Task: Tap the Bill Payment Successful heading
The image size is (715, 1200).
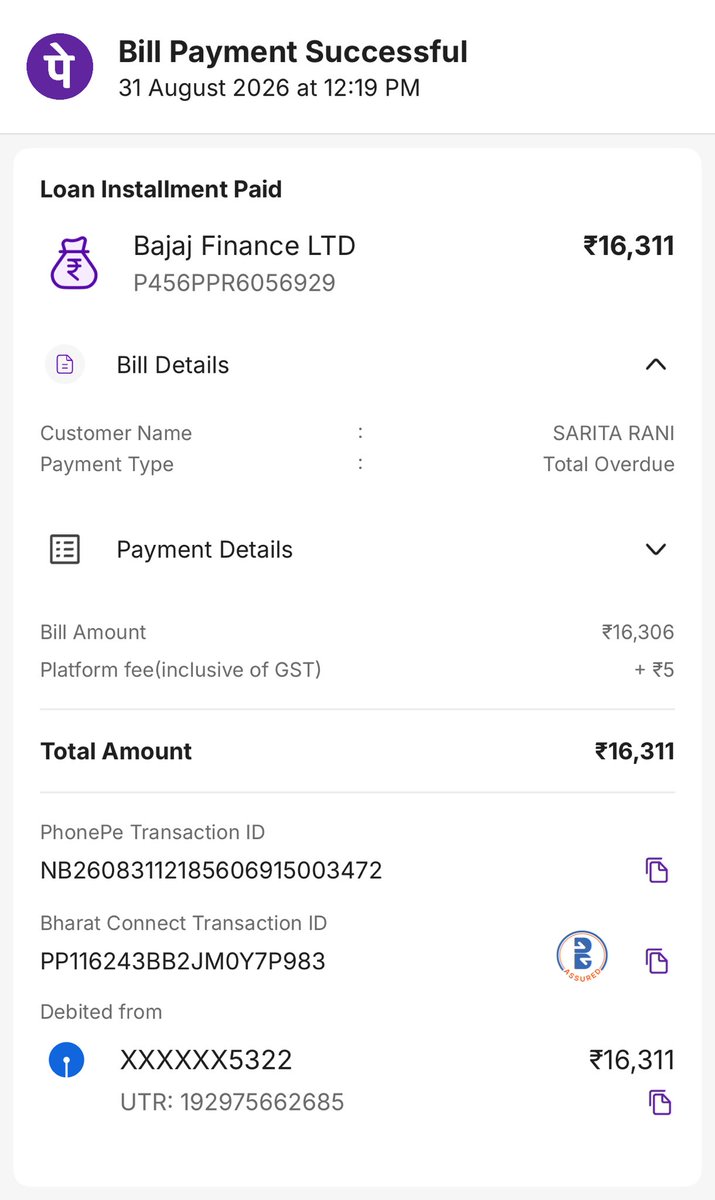Action: (x=293, y=51)
